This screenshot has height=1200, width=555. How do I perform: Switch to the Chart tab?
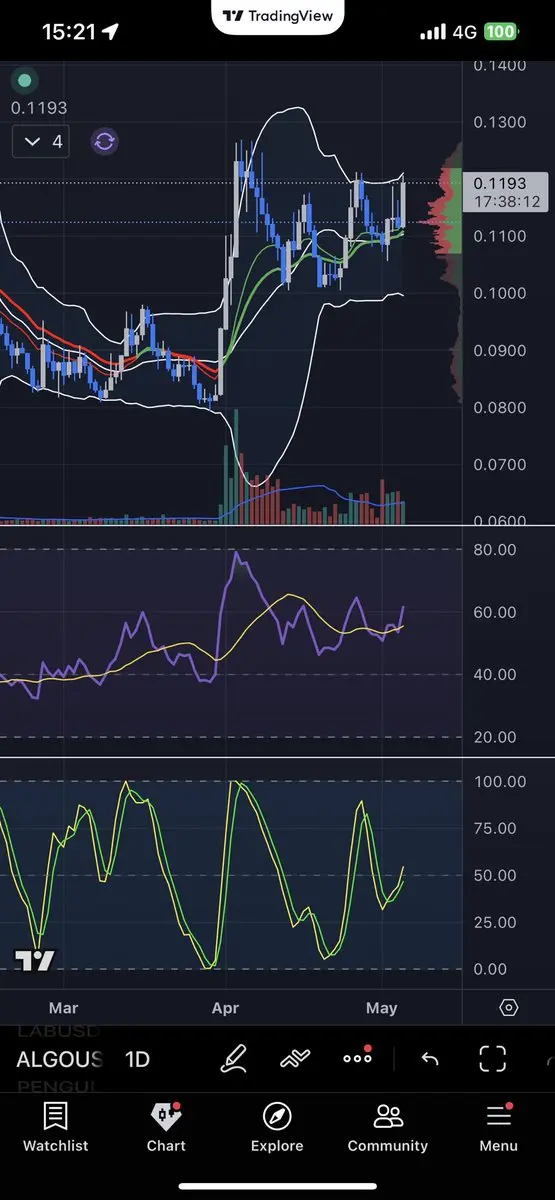click(166, 1127)
